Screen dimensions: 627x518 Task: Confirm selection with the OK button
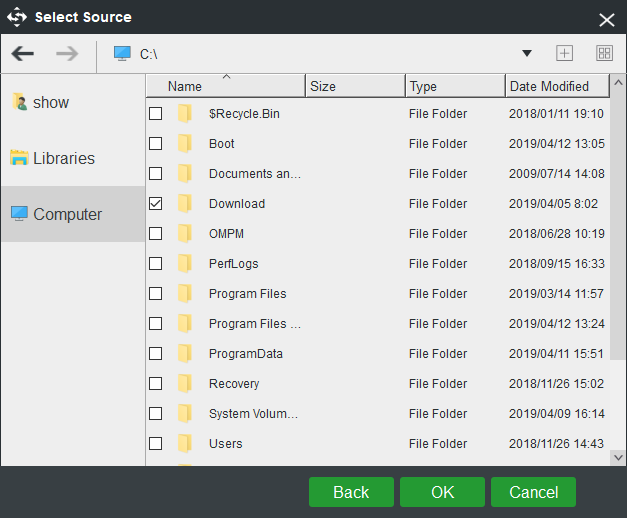(x=442, y=492)
